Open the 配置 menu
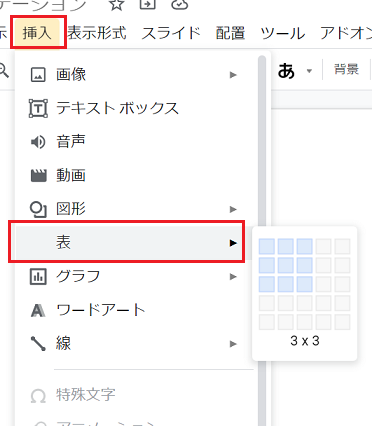The width and height of the screenshot is (372, 426). pos(230,33)
